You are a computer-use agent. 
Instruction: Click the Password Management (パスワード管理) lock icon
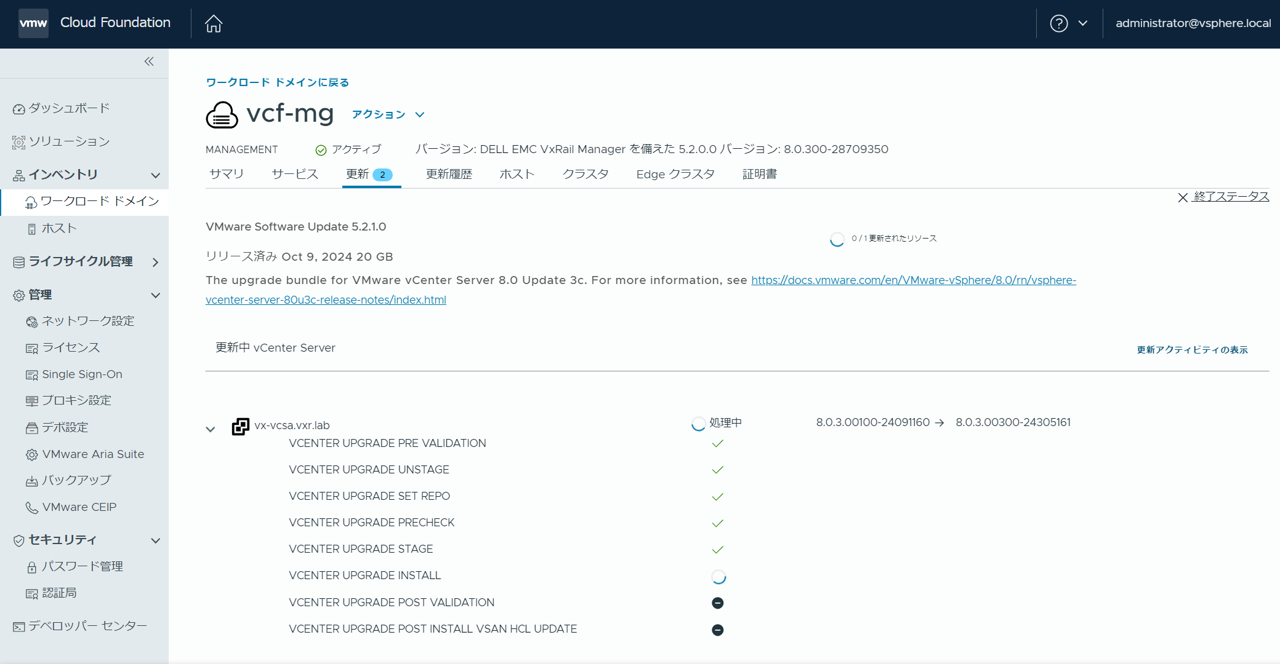click(32, 567)
